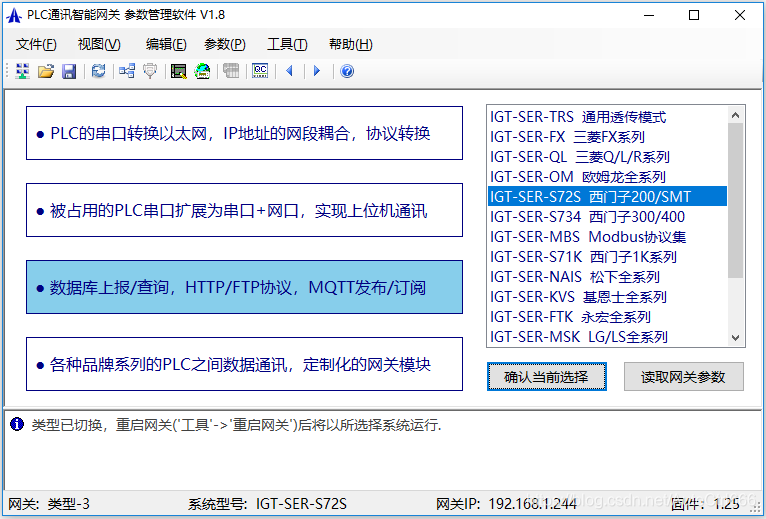Click the network devices search toolbar icon
The width and height of the screenshot is (766, 519).
coord(22,71)
